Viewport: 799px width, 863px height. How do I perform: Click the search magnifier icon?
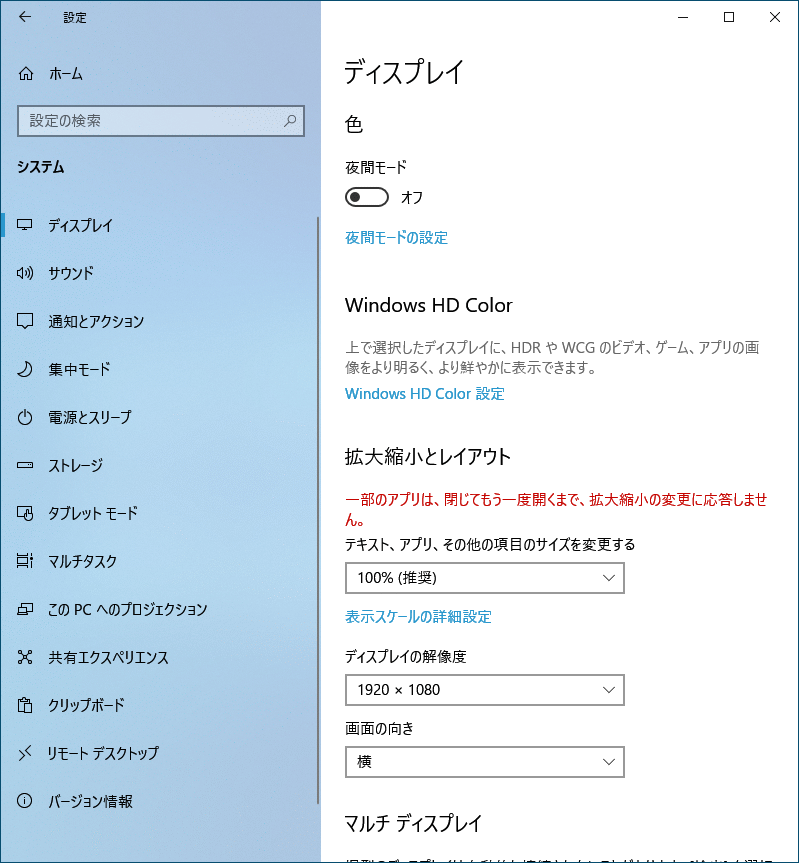290,121
